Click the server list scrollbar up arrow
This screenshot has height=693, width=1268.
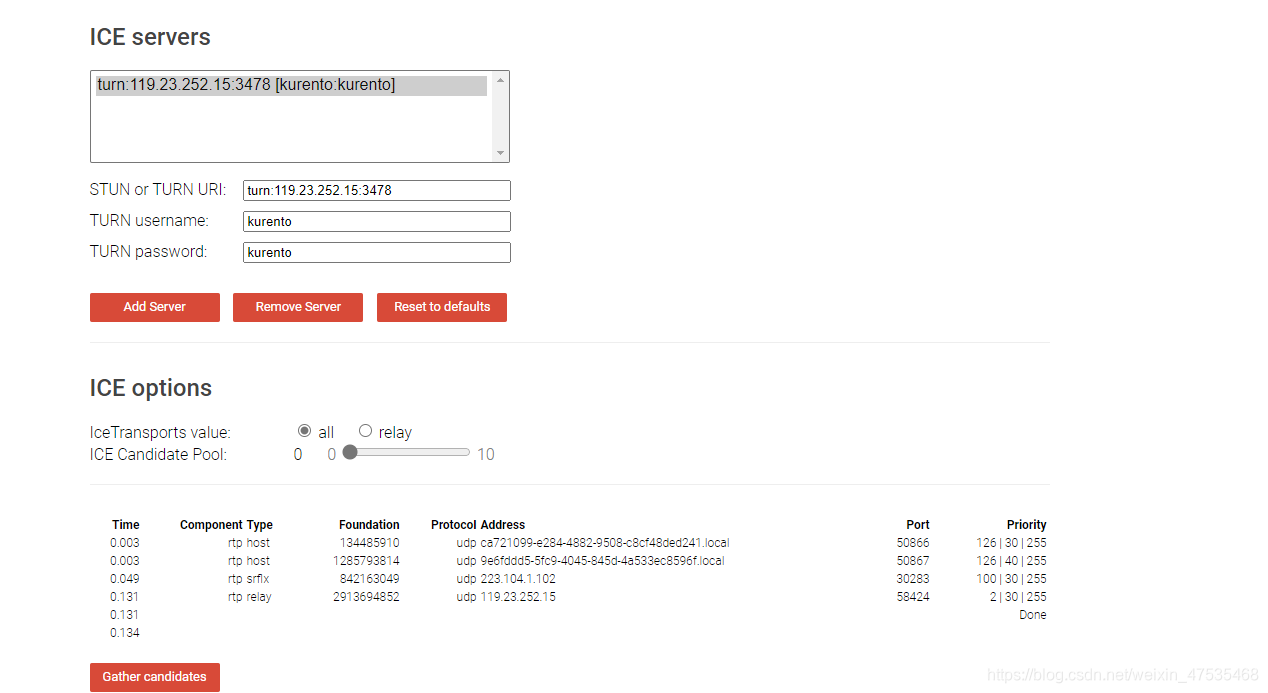(501, 80)
